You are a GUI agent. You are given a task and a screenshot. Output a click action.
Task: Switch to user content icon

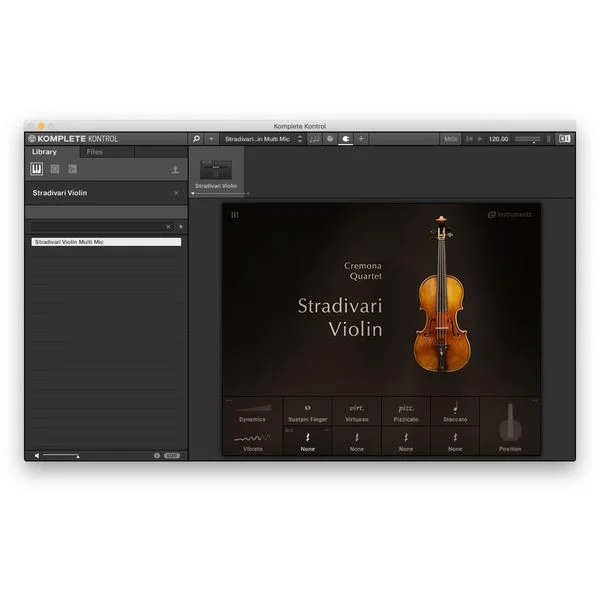tap(175, 170)
